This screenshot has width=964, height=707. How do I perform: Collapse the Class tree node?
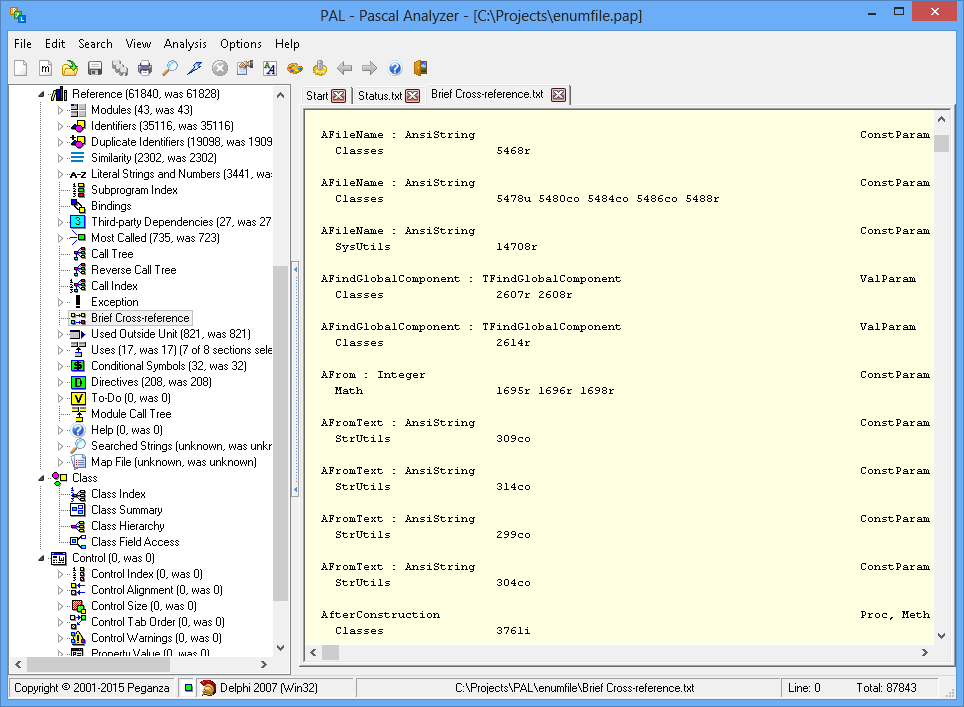41,478
